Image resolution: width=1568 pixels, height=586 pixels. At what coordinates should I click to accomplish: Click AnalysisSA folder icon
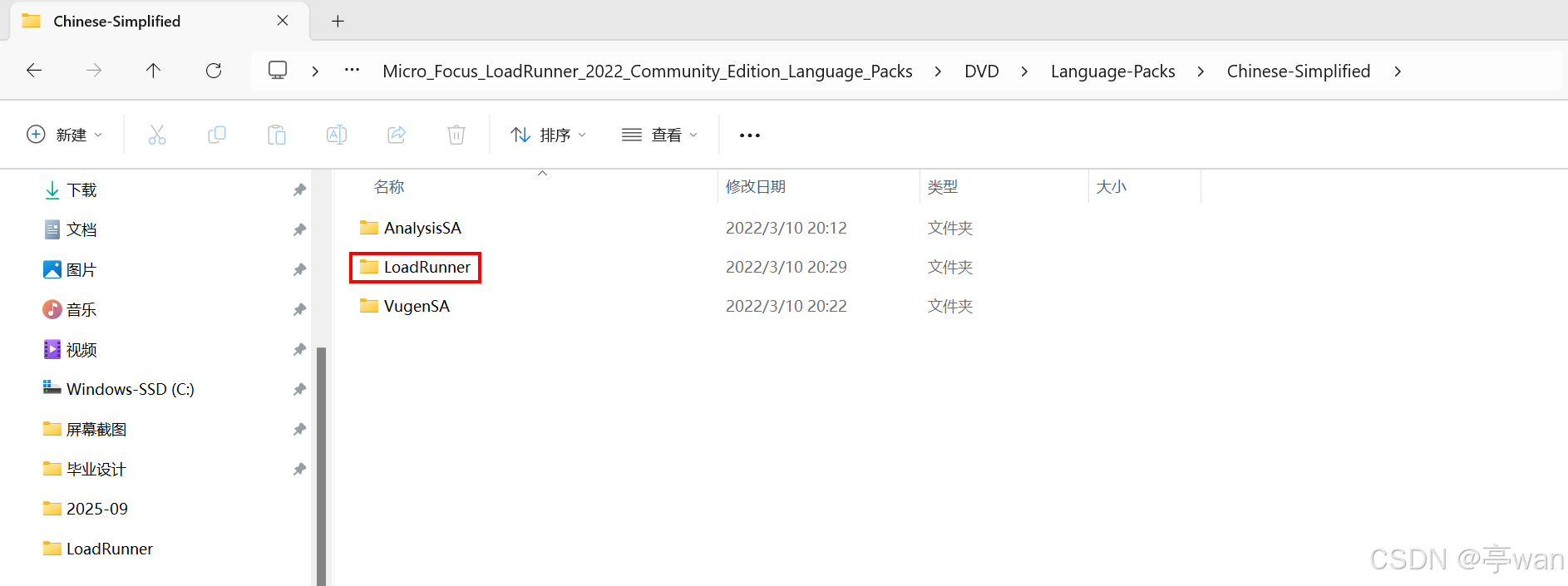pyautogui.click(x=368, y=227)
